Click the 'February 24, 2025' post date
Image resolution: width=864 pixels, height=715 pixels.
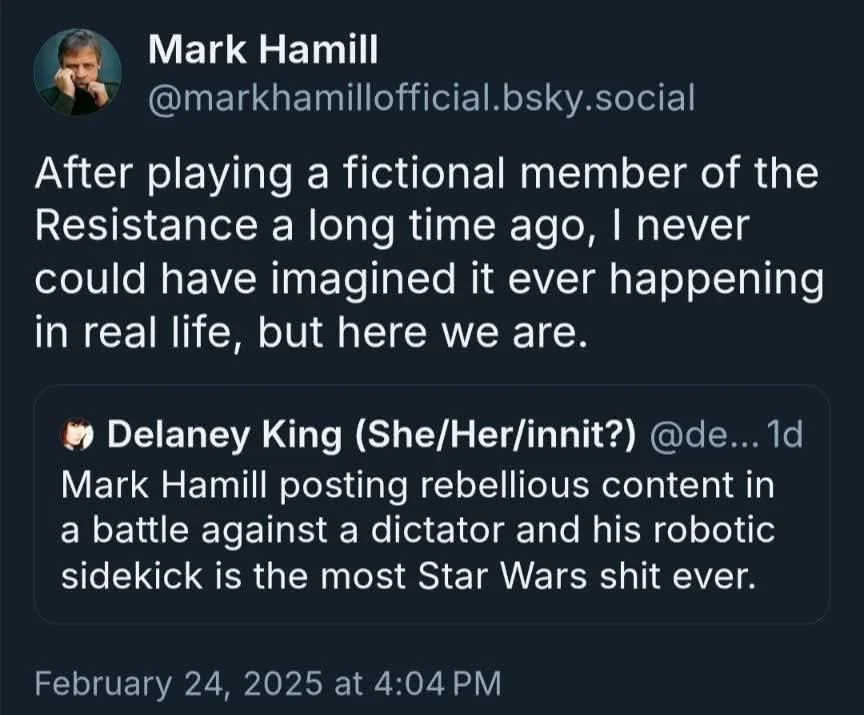[x=173, y=683]
